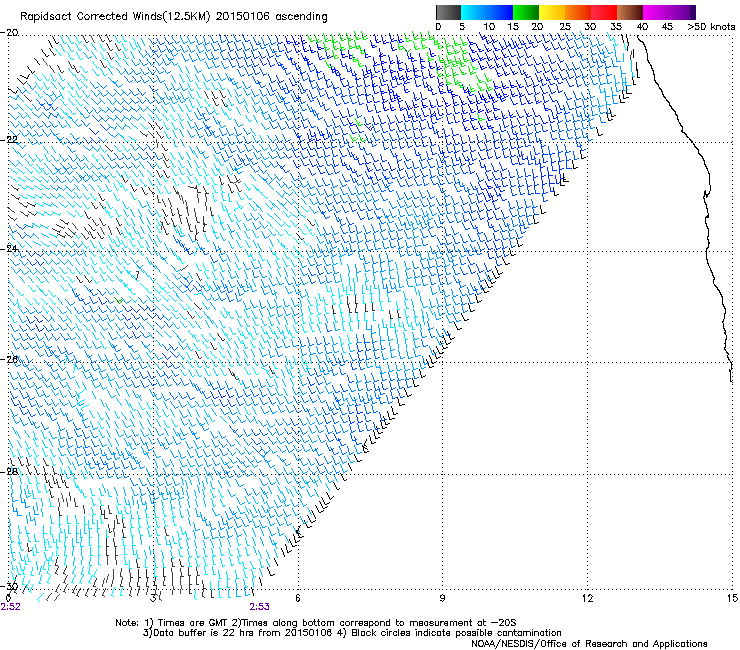Screen dimensions: 740x650
Task: Select the cyan-to-blue 5-15 knots legend swatch
Action: [x=487, y=12]
